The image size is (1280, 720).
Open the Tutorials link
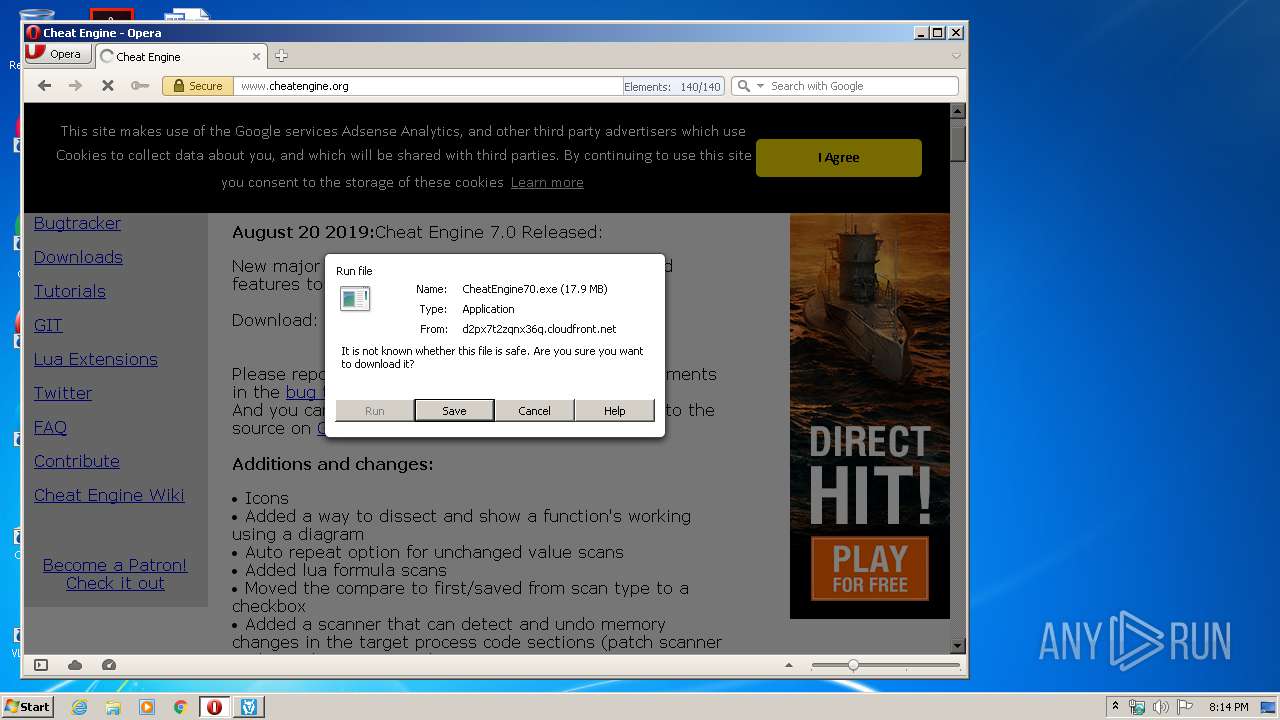[x=69, y=291]
